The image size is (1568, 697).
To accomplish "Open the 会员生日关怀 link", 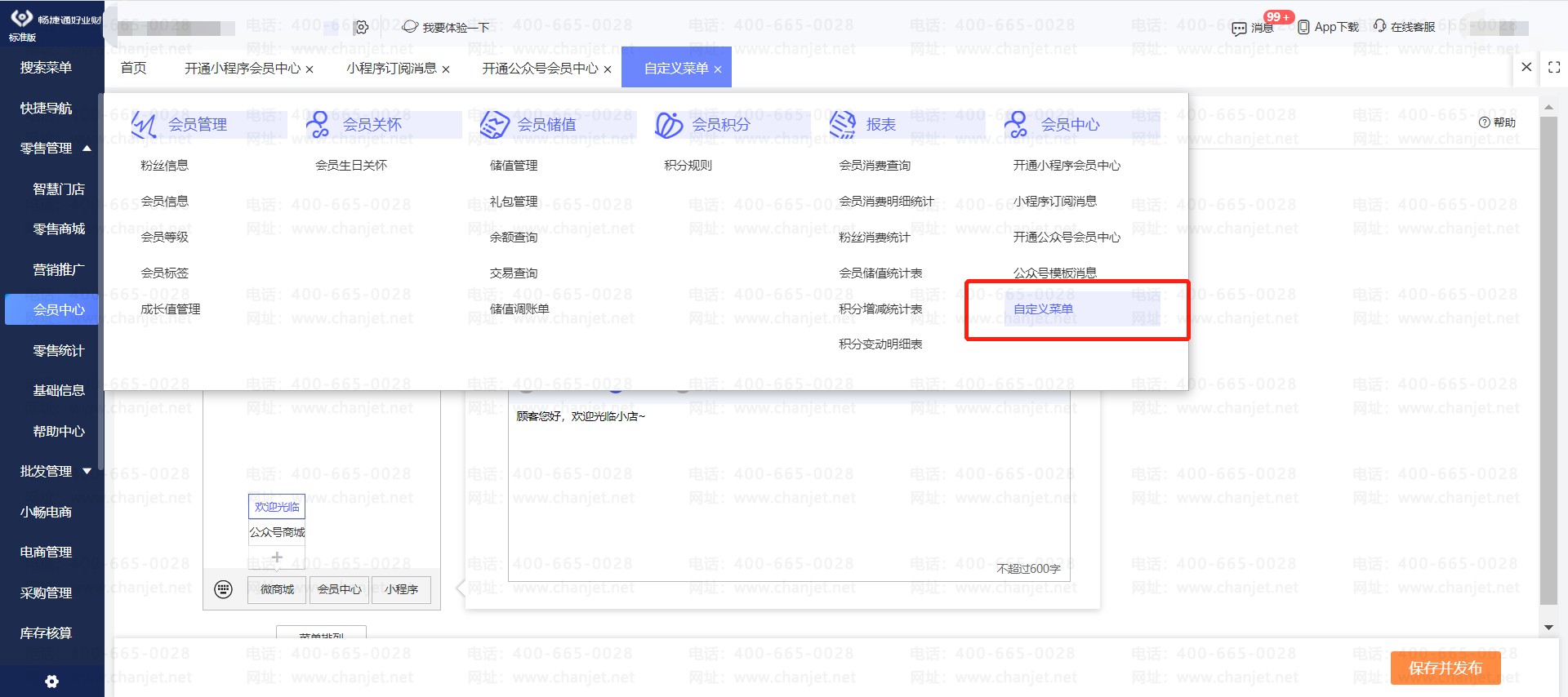I will (x=351, y=166).
